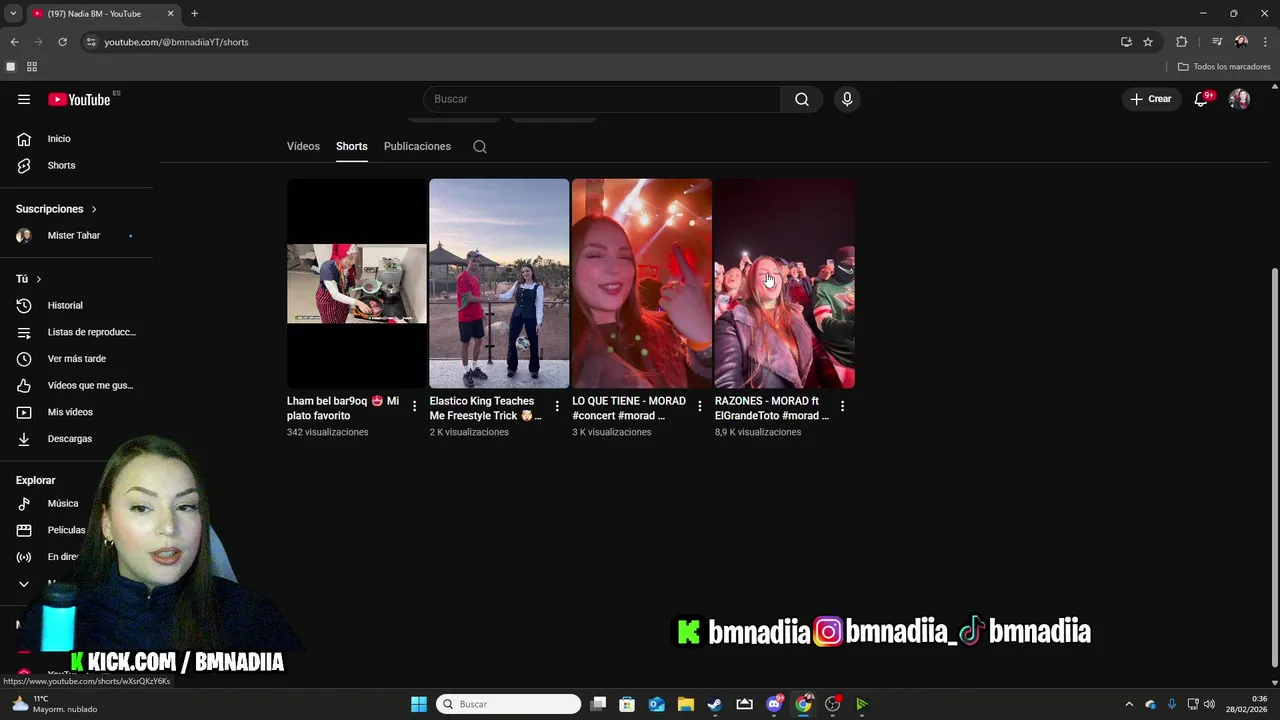Go back to previous page

[14, 42]
